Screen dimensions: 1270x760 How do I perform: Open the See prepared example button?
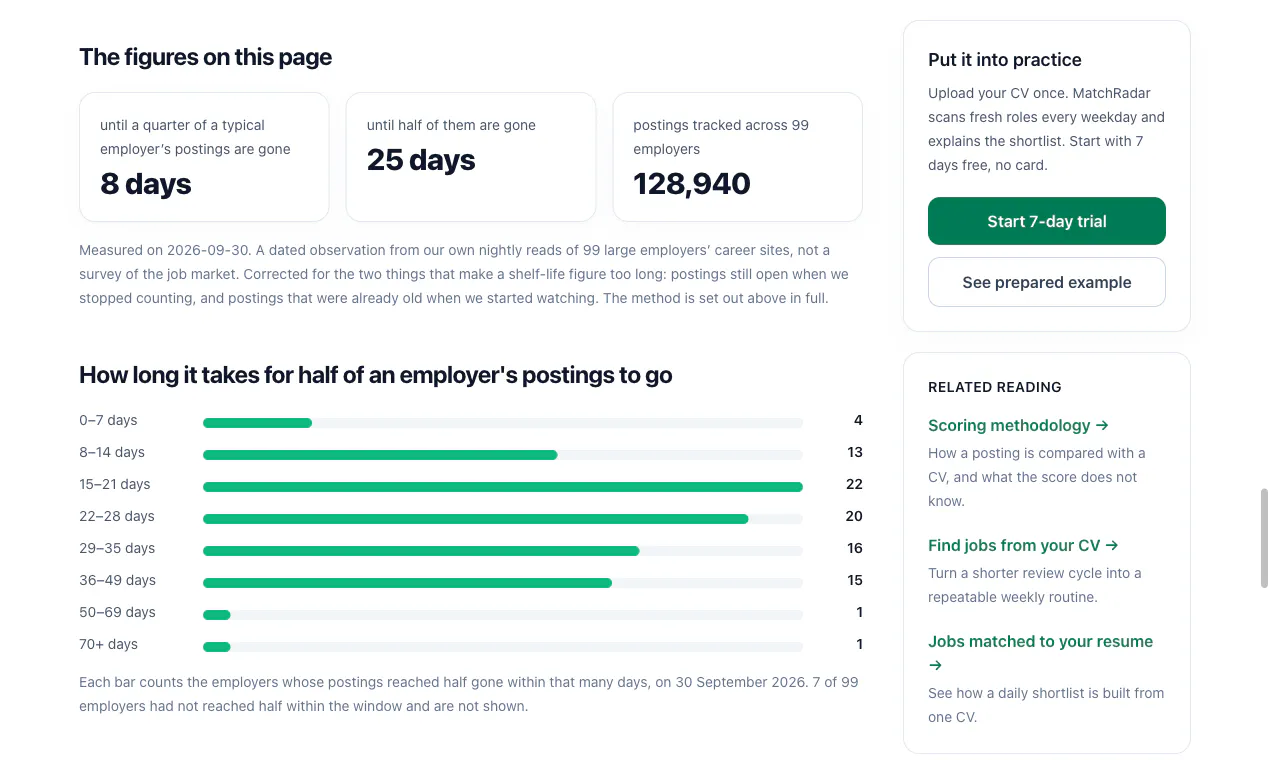tap(1046, 282)
